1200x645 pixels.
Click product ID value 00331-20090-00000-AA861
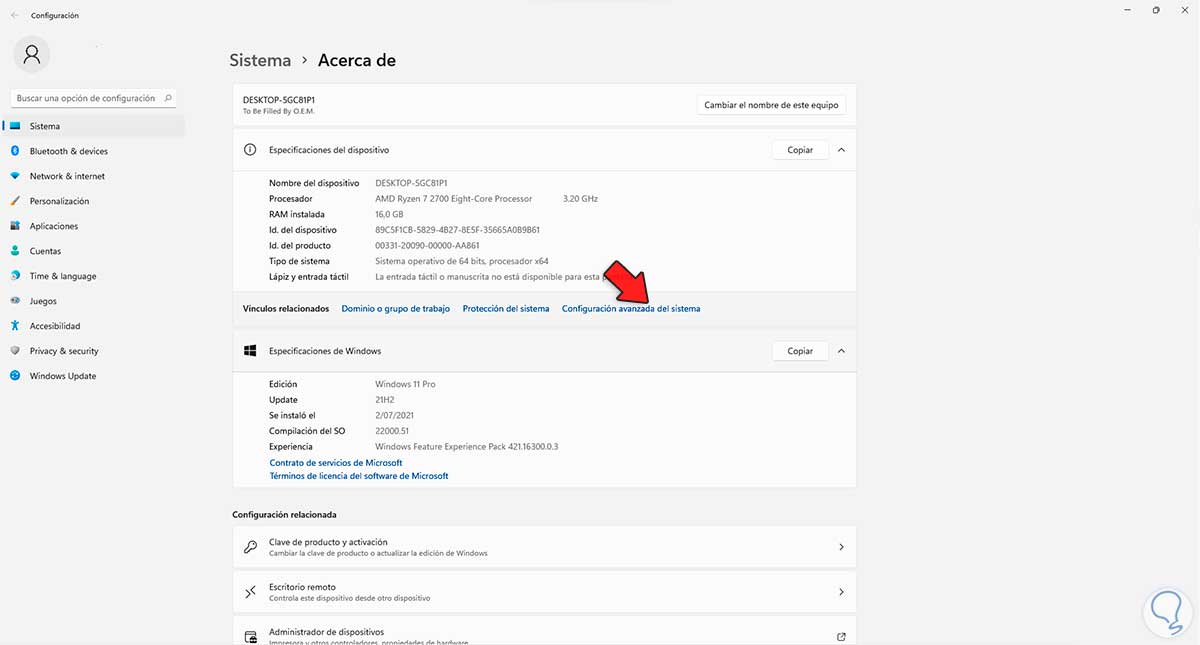[x=427, y=246]
